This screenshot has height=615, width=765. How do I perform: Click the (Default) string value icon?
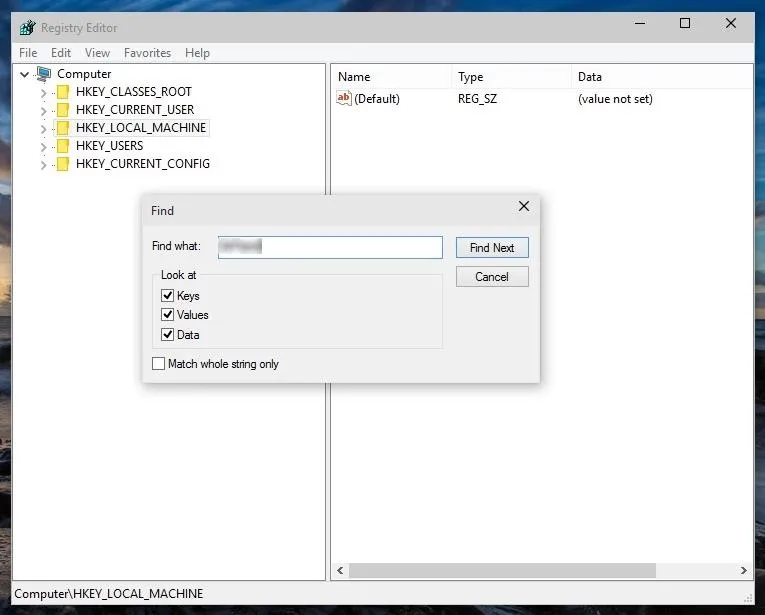click(x=344, y=99)
